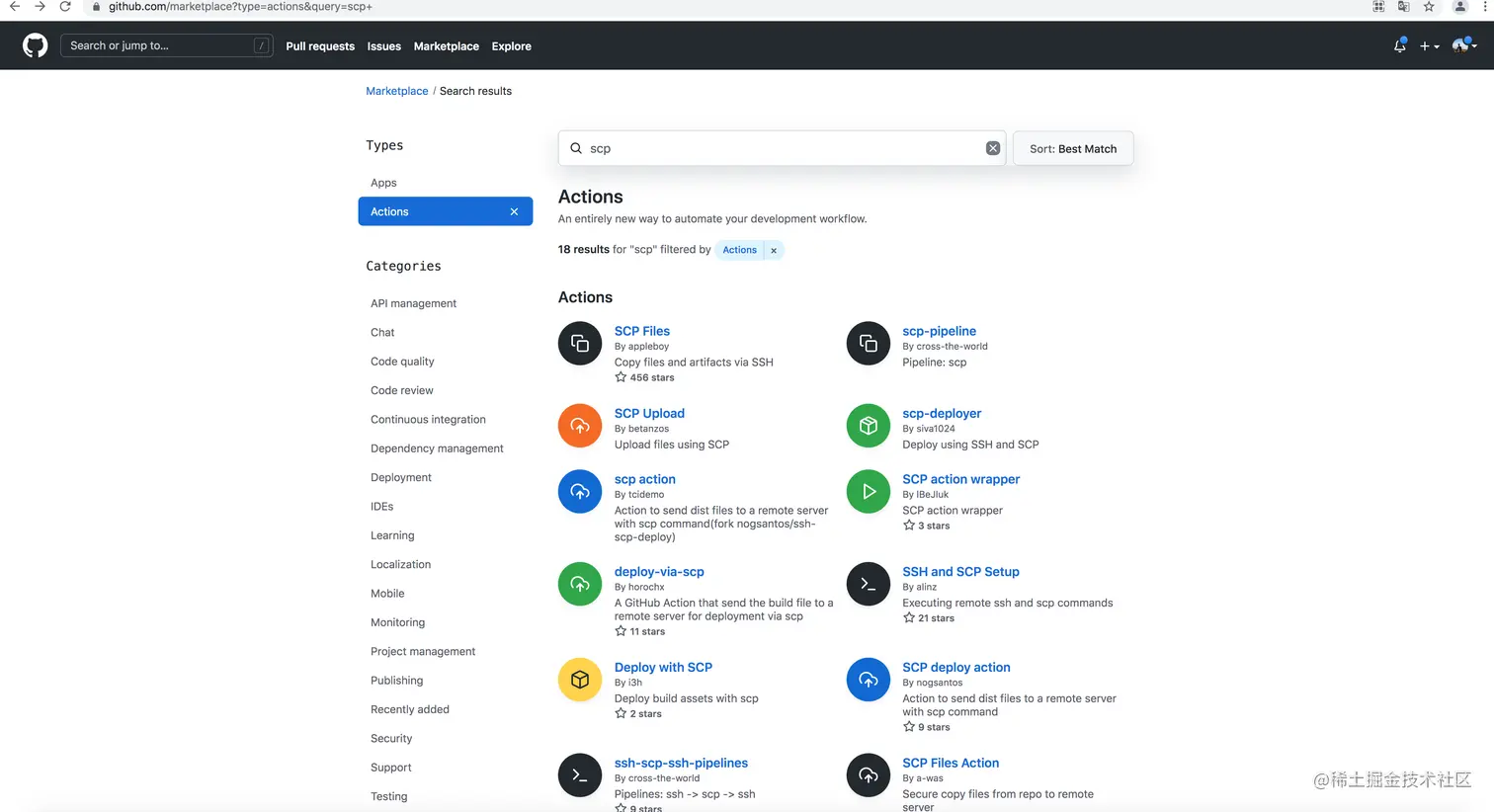
Task: Click the SCP deploy action blue icon
Action: (869, 679)
